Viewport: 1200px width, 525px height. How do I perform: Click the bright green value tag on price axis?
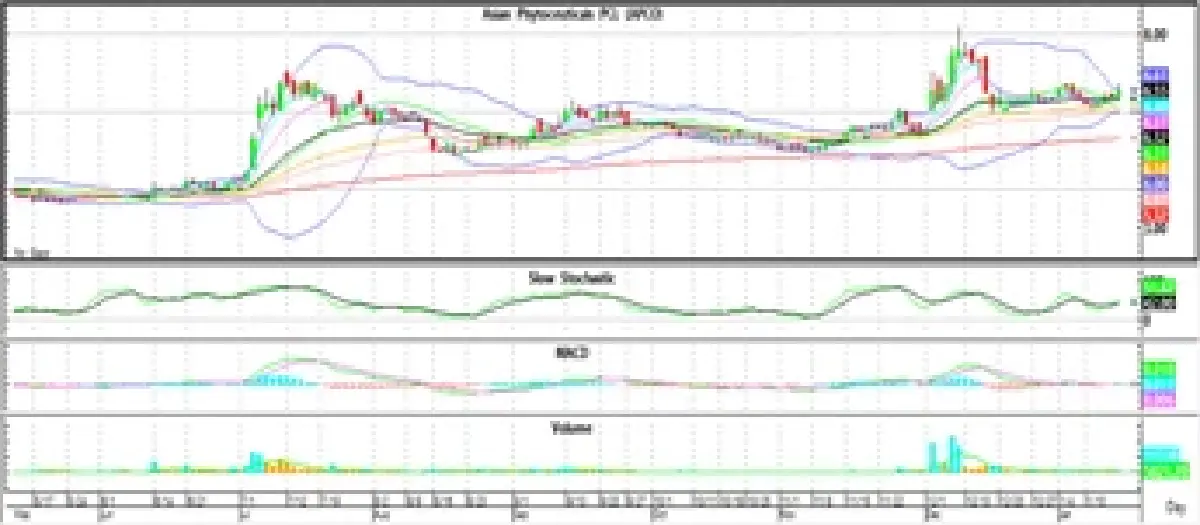point(1155,152)
